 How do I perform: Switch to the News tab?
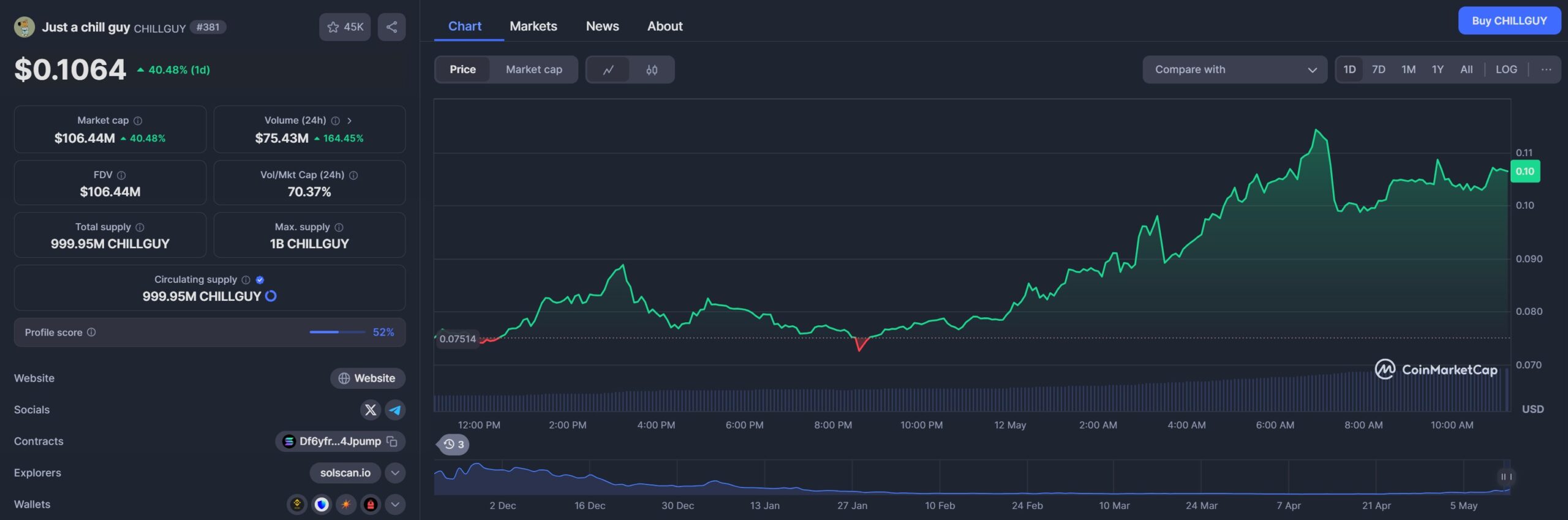(602, 26)
